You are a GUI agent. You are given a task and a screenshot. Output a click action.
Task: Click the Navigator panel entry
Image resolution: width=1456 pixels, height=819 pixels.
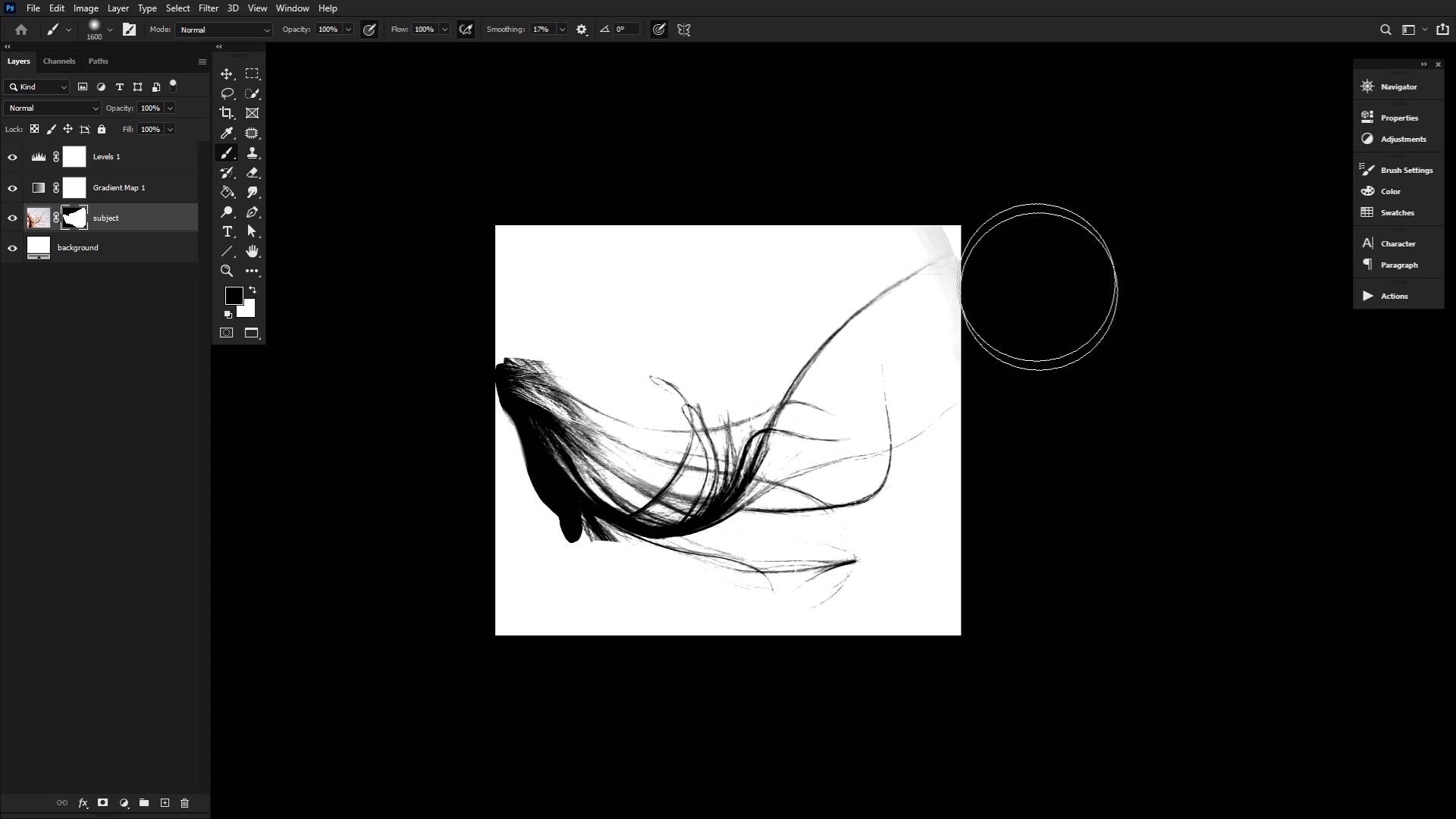tap(1398, 86)
